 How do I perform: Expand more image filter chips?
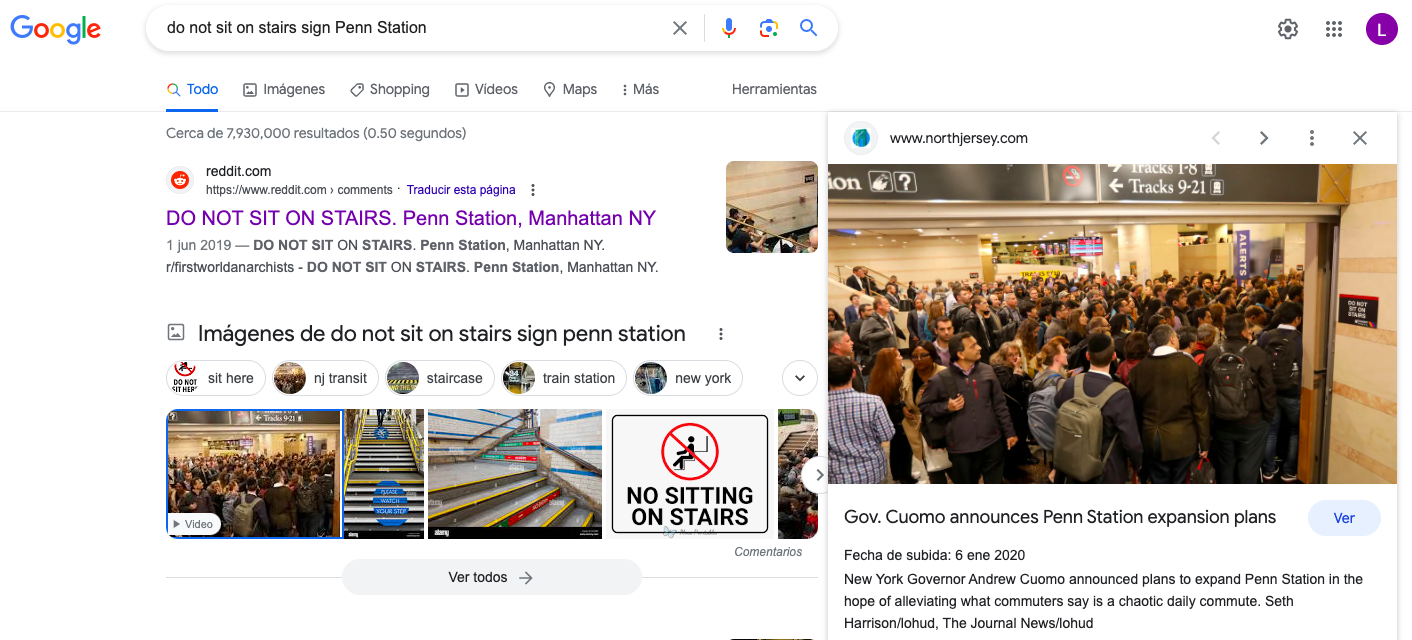800,378
